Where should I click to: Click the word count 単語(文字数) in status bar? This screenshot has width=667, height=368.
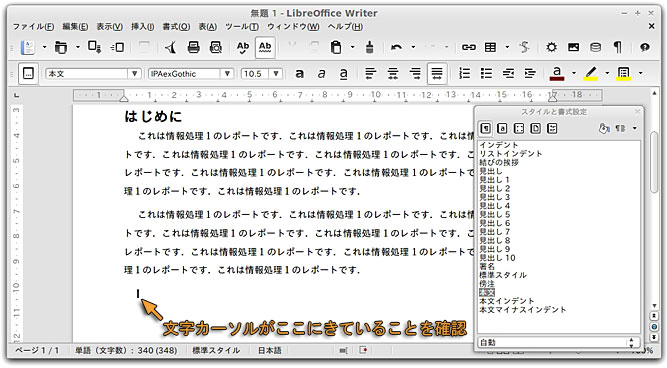point(126,351)
